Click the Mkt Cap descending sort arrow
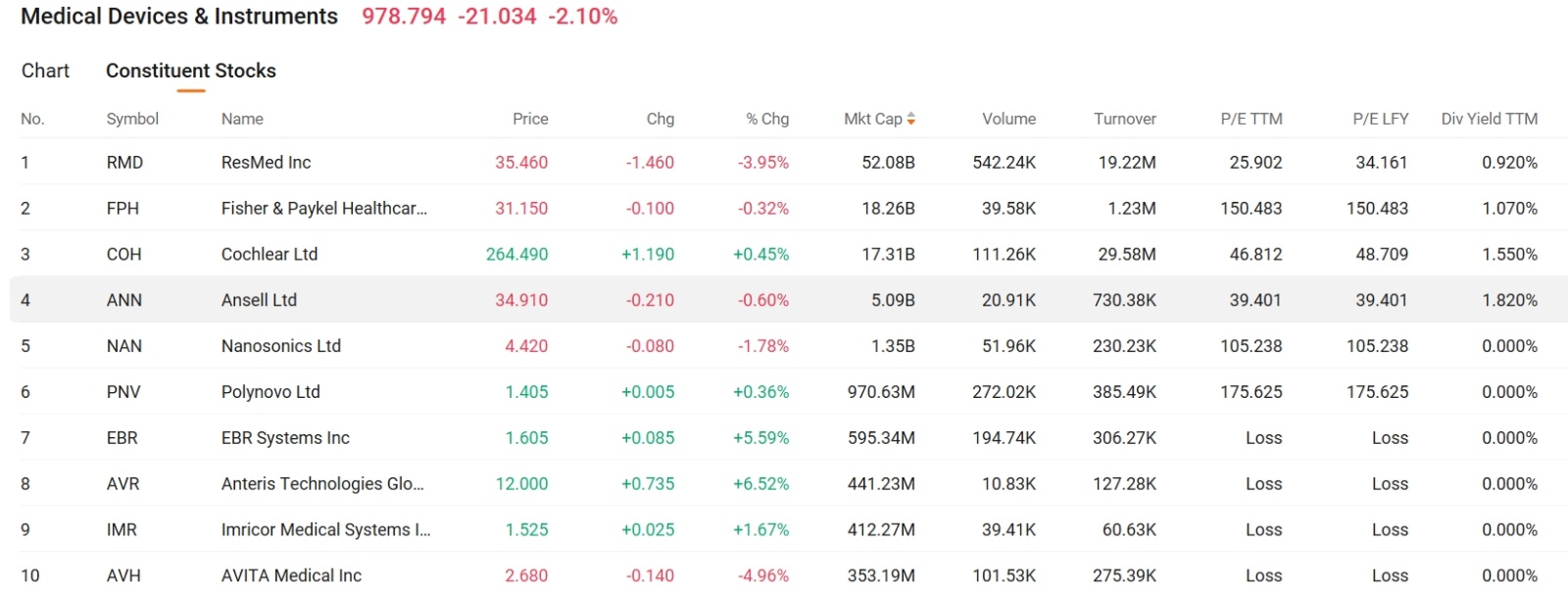The image size is (1568, 594). (x=911, y=123)
